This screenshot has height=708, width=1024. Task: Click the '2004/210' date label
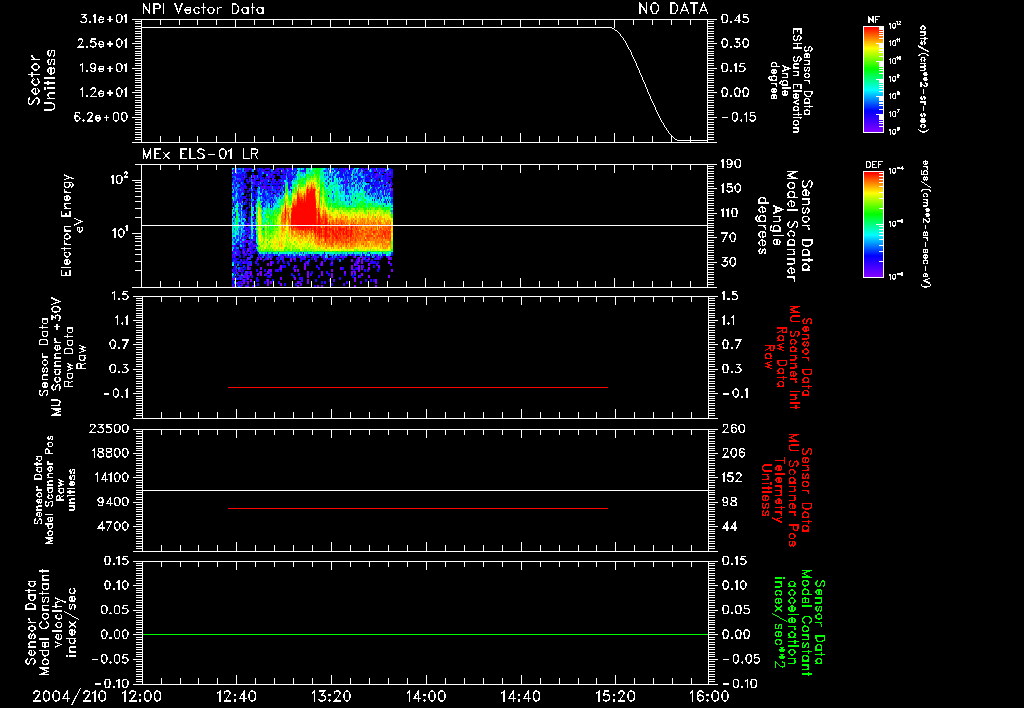pos(69,696)
